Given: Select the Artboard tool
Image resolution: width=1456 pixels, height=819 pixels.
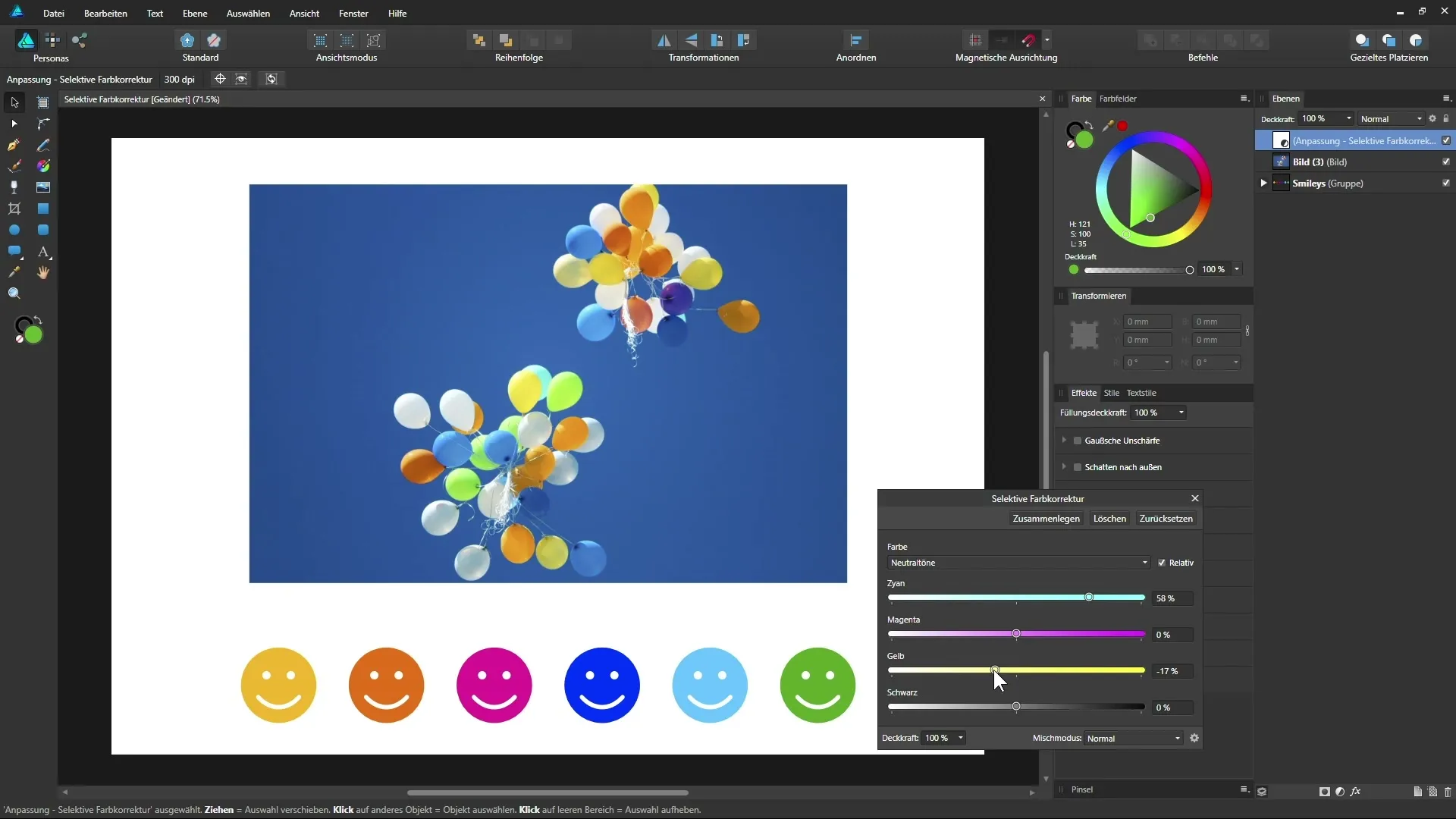Looking at the screenshot, I should 43,102.
